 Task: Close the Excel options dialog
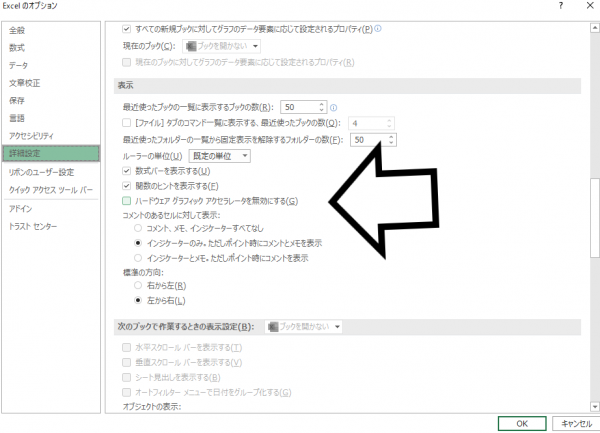click(x=590, y=5)
